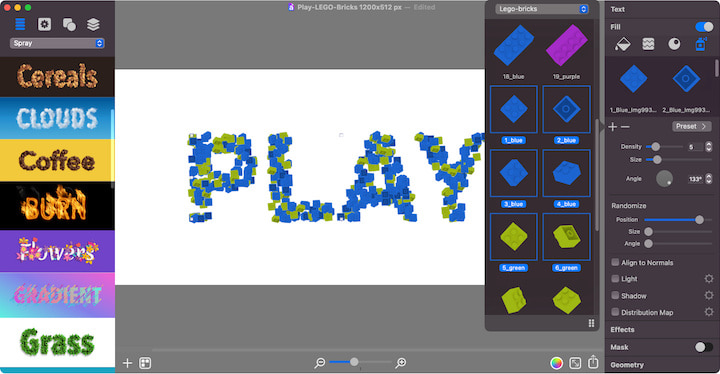720x374 pixels.
Task: Click the Randomize Size slider handle
Action: 648,232
